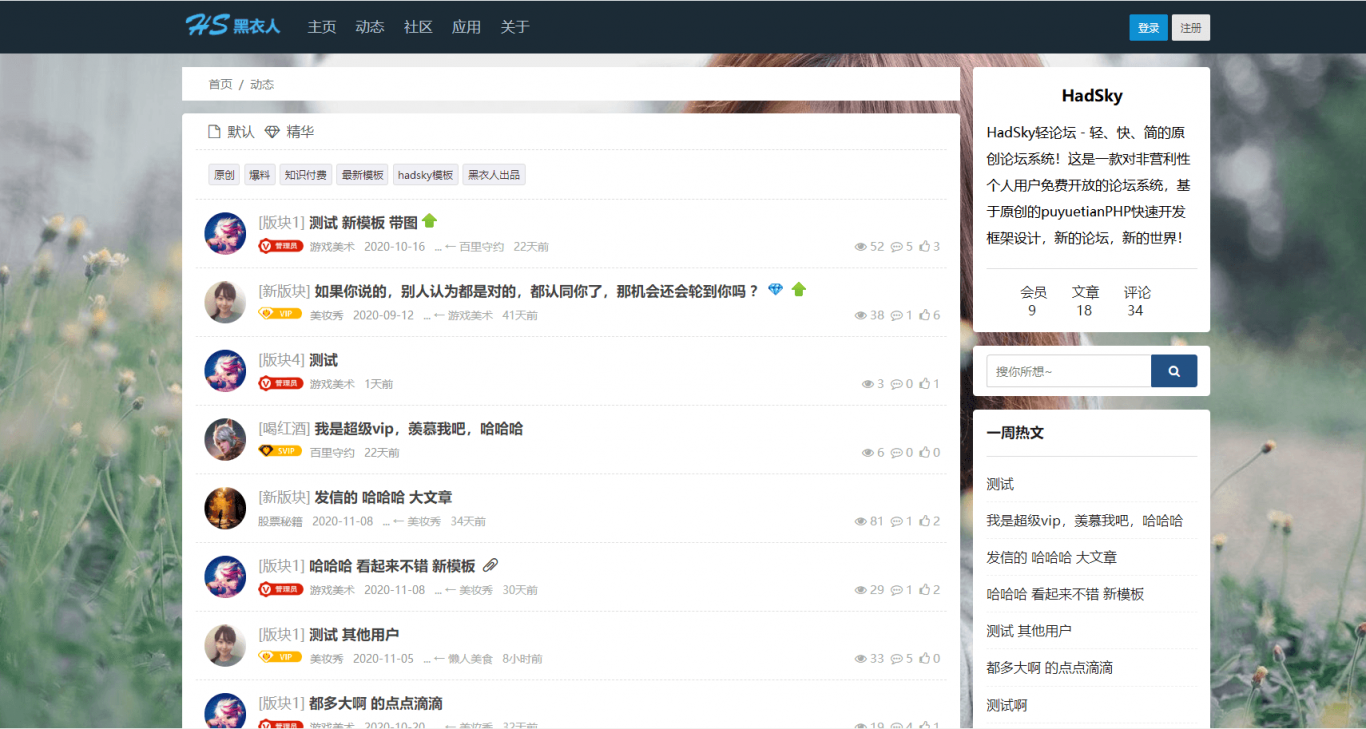Open 动态 in the top navigation

[x=370, y=27]
